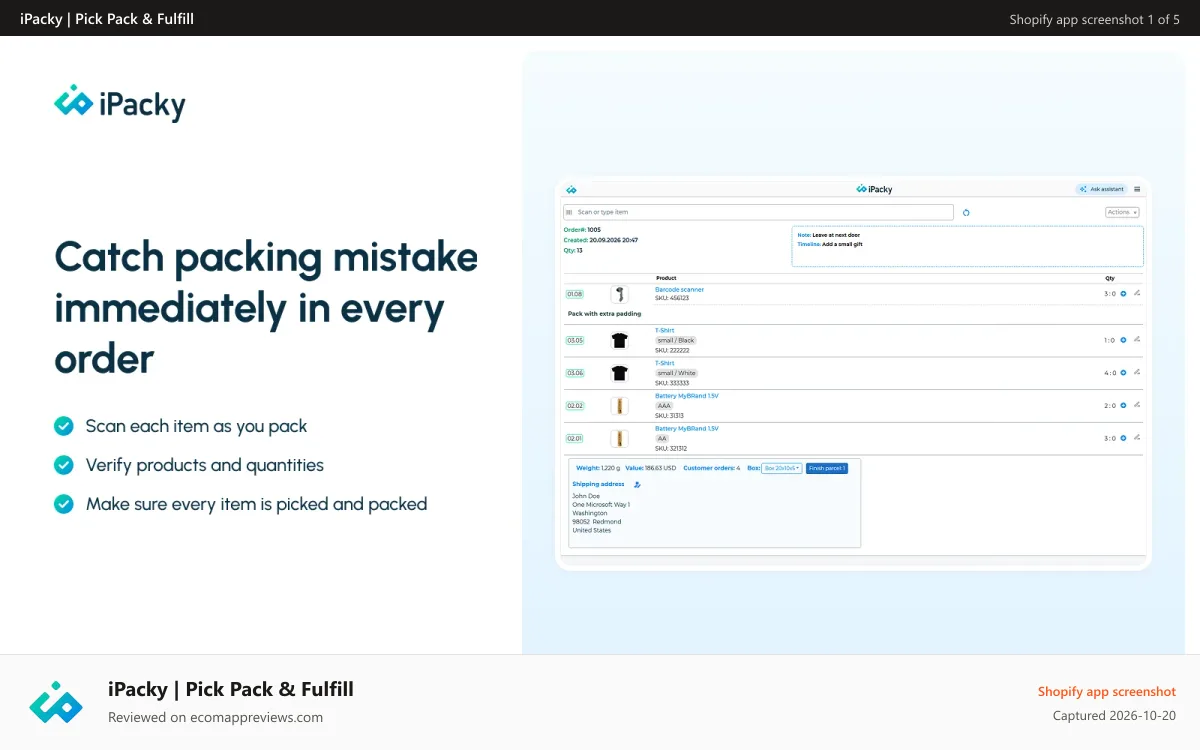This screenshot has height=750, width=1200.
Task: Open the Battery MyBRand 1.5V link above AAA
Action: 687,396
